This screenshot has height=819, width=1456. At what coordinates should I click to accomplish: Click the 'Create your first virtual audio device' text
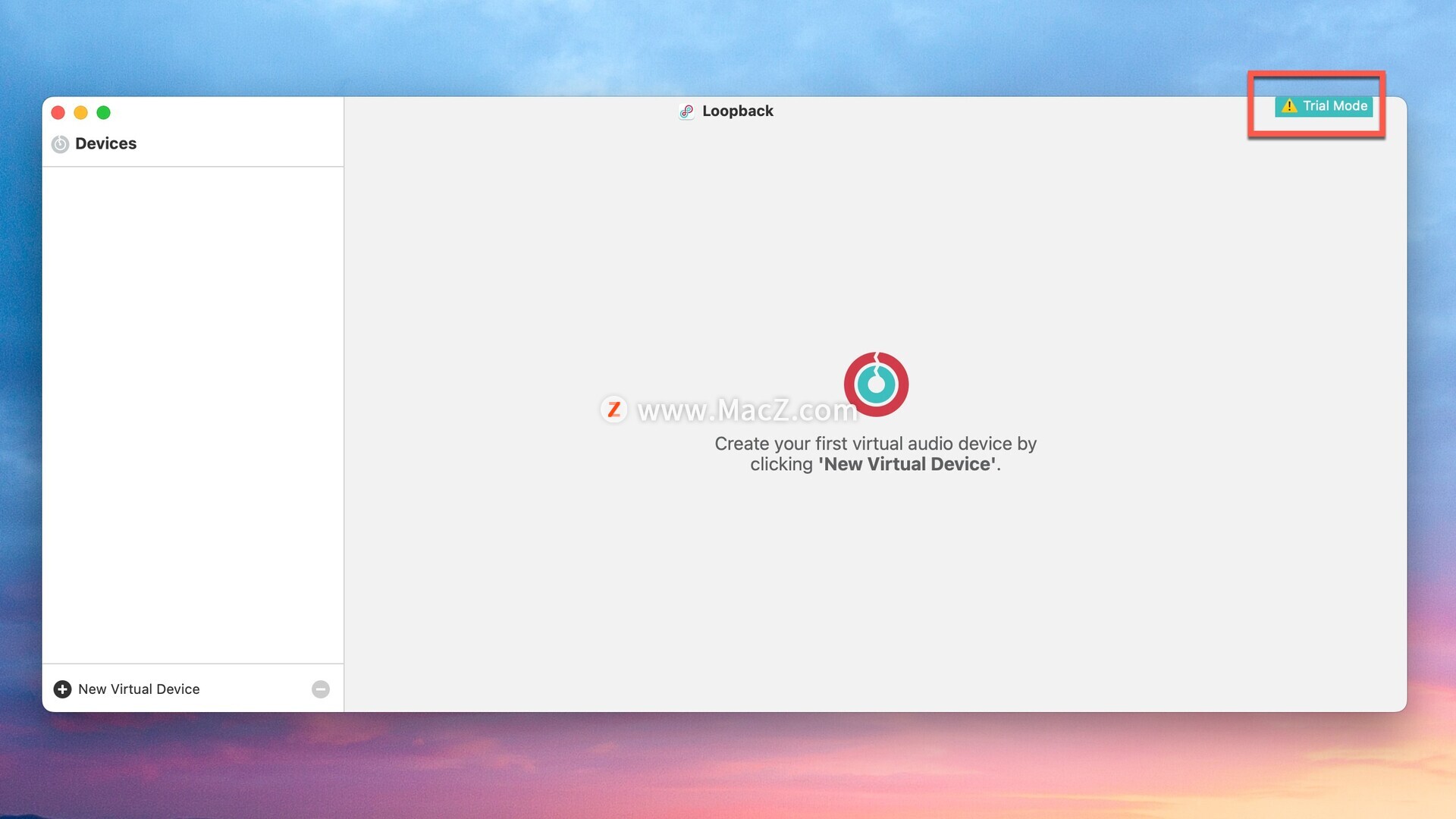875,453
